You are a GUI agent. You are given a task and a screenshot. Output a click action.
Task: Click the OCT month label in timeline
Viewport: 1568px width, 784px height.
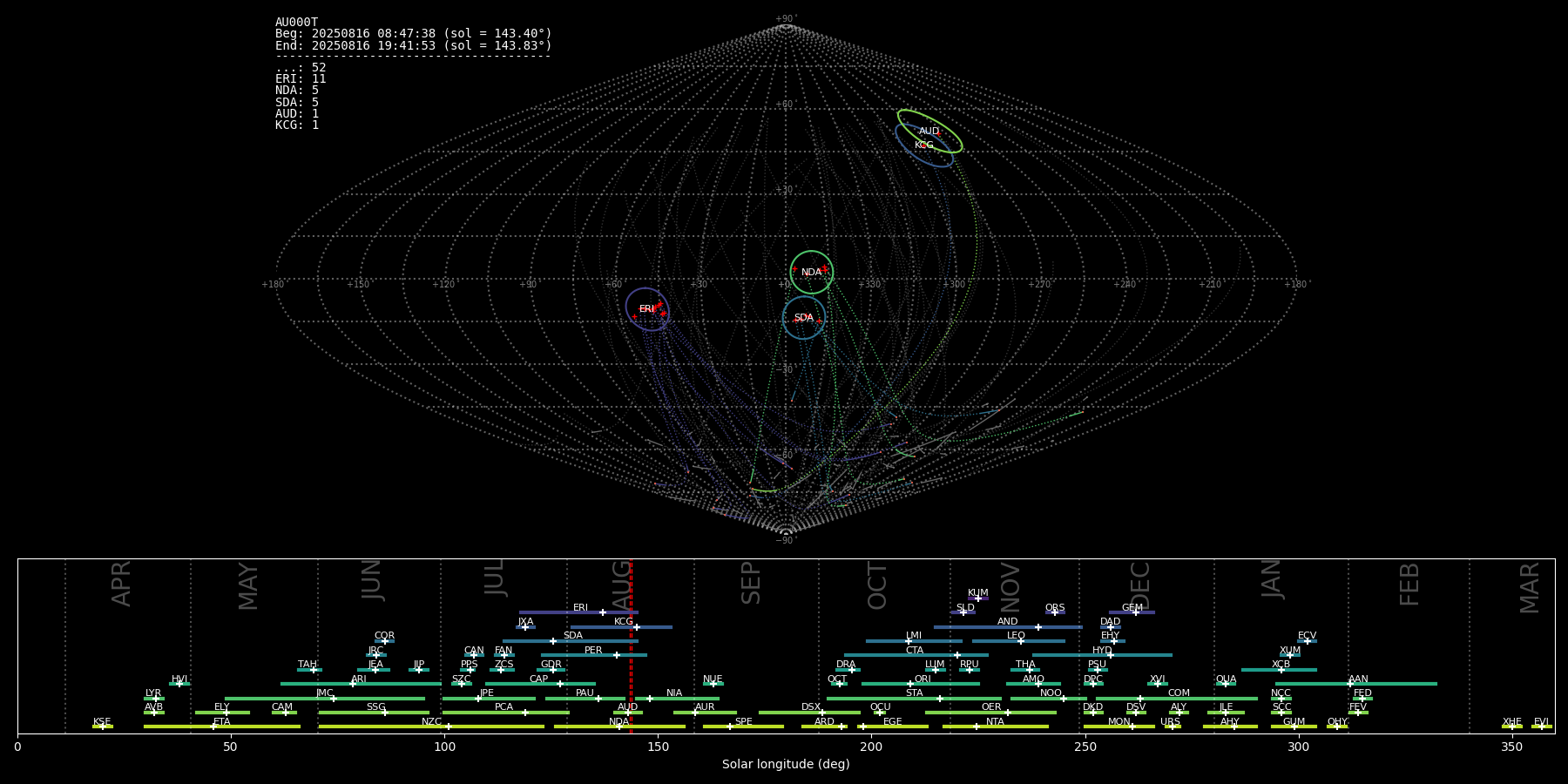pyautogui.click(x=877, y=586)
